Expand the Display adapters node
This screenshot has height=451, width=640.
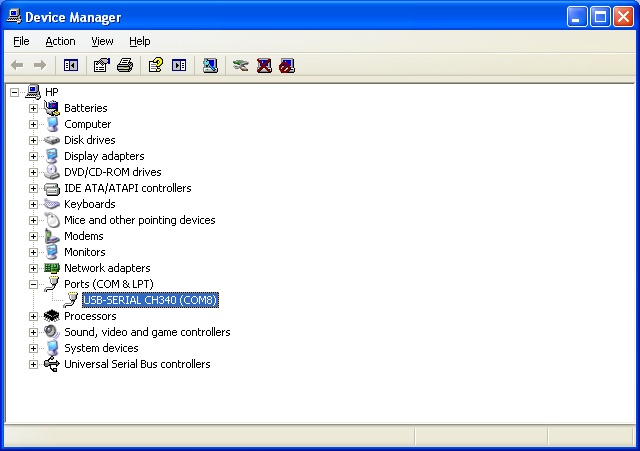[x=33, y=156]
